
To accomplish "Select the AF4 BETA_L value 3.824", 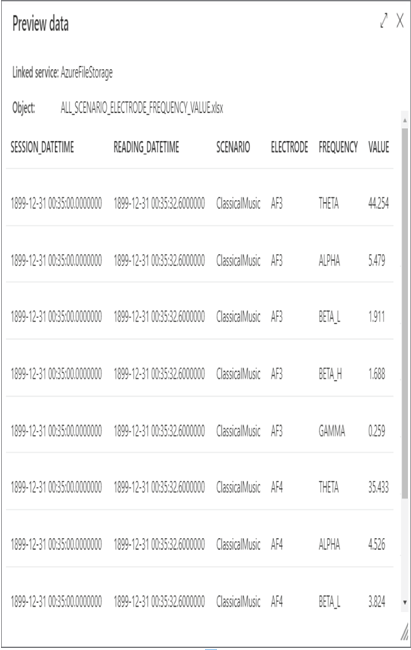I will tap(377, 601).
